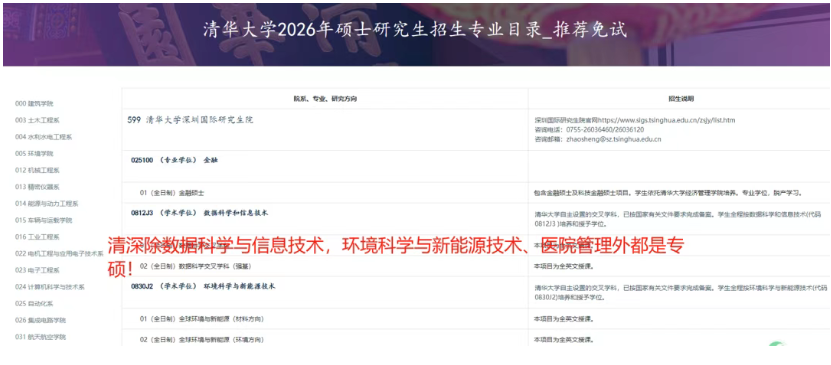
Task: Open 015 车辆与运载学院 sidebar item
Action: pyautogui.click(x=43, y=220)
